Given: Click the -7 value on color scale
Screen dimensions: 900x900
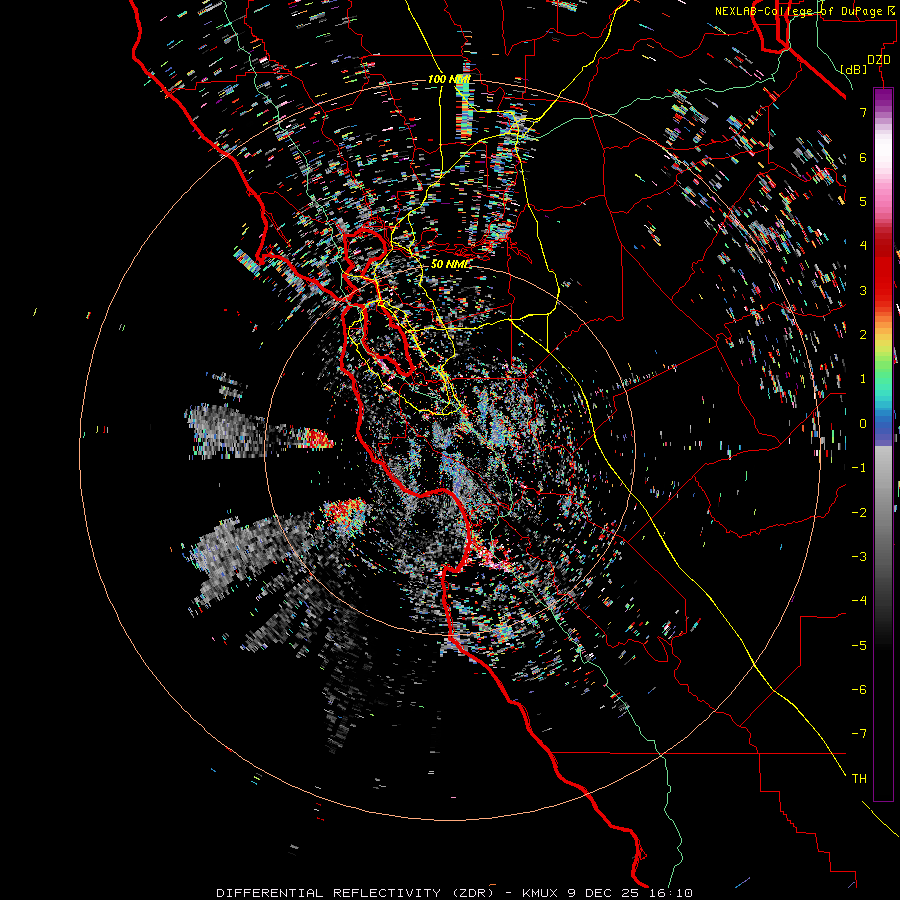Looking at the screenshot, I should coord(859,734).
